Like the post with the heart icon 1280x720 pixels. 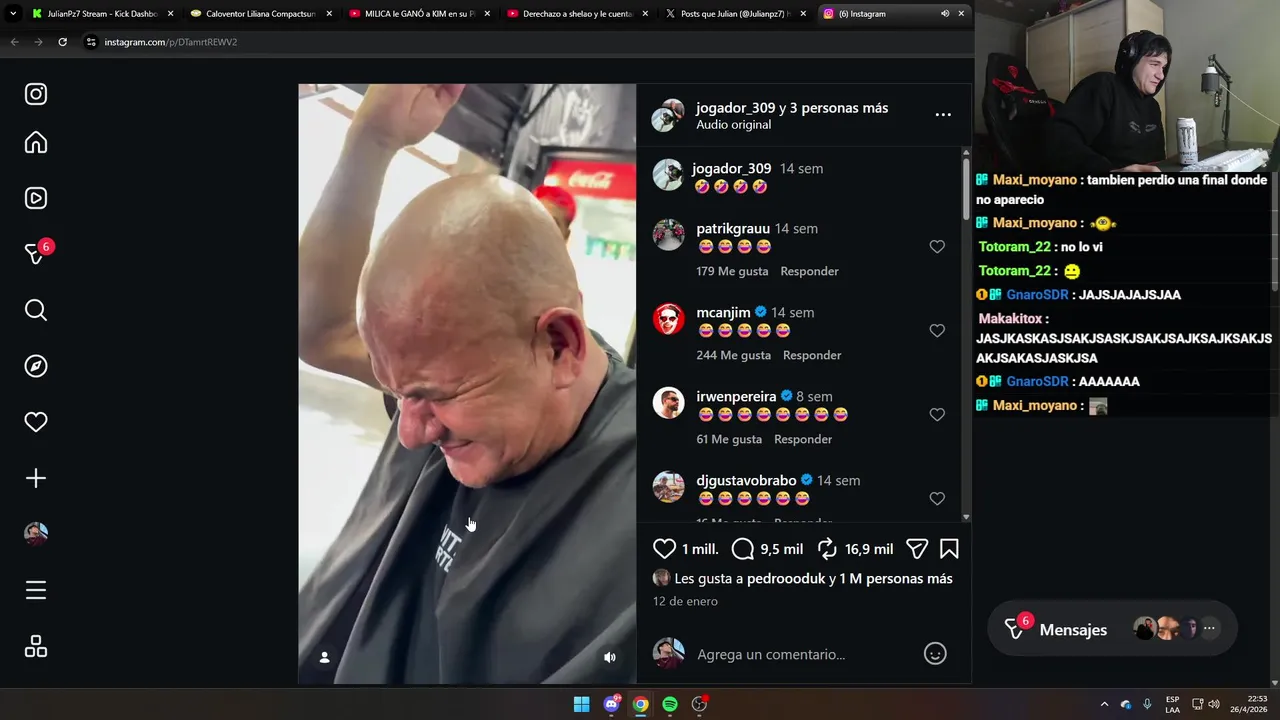pyautogui.click(x=664, y=548)
